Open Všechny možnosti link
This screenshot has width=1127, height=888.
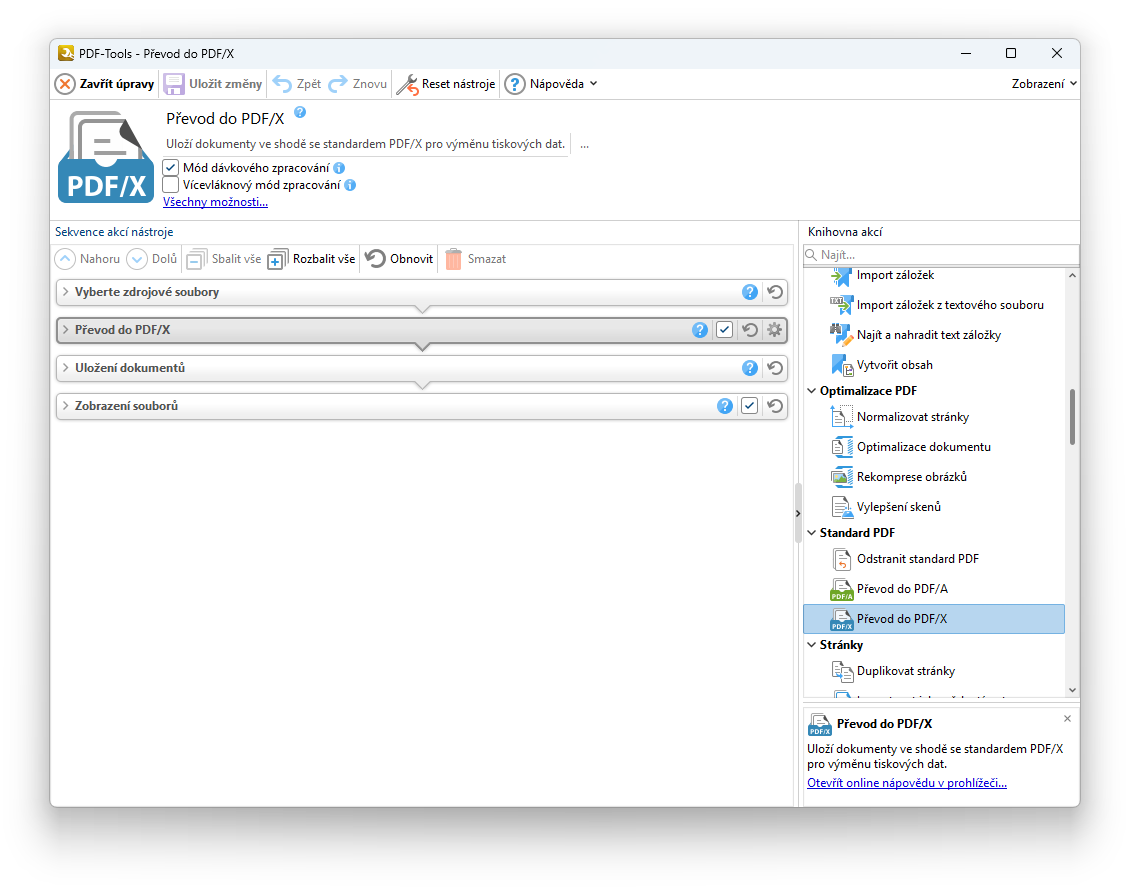[216, 202]
